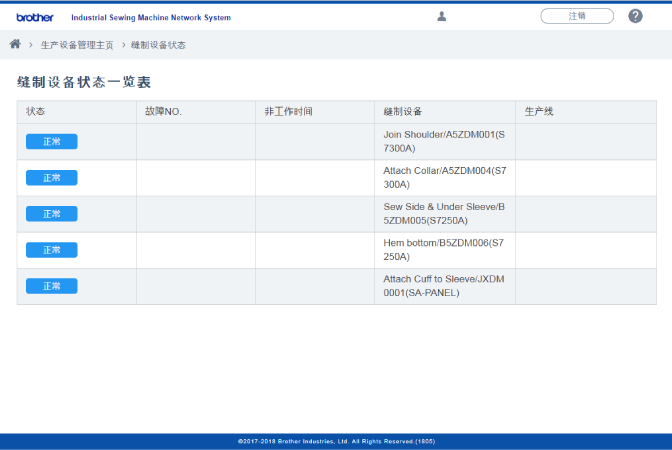Select Attach Collar/A5ZDM004 device cell
The width and height of the screenshot is (672, 450).
coord(444,177)
